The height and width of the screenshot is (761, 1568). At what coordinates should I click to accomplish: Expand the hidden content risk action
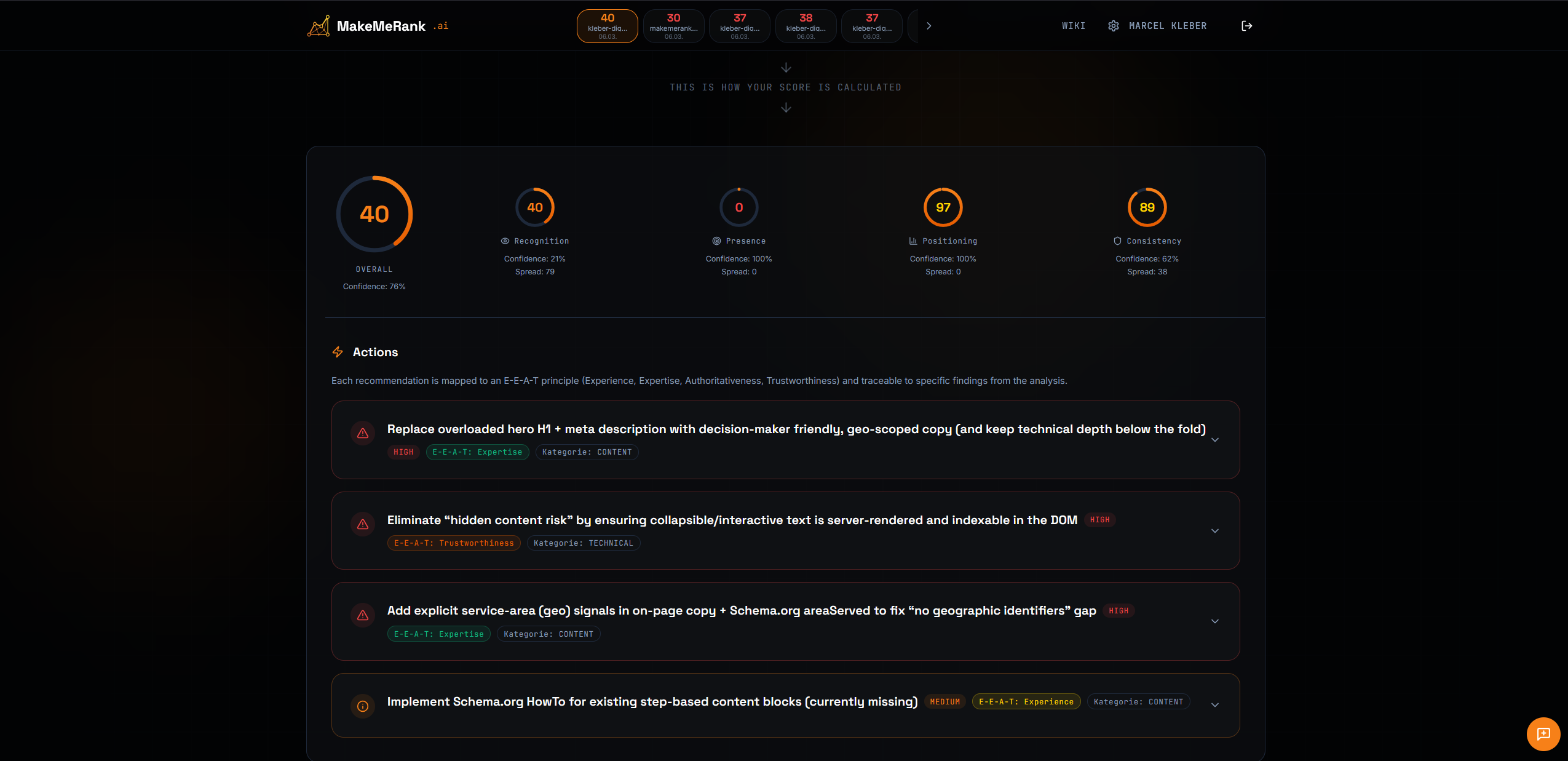click(x=1214, y=531)
